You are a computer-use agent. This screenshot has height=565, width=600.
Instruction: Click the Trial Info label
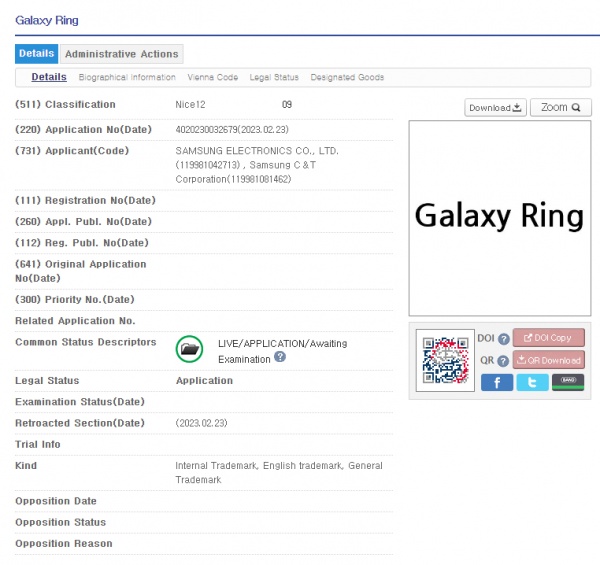point(38,445)
